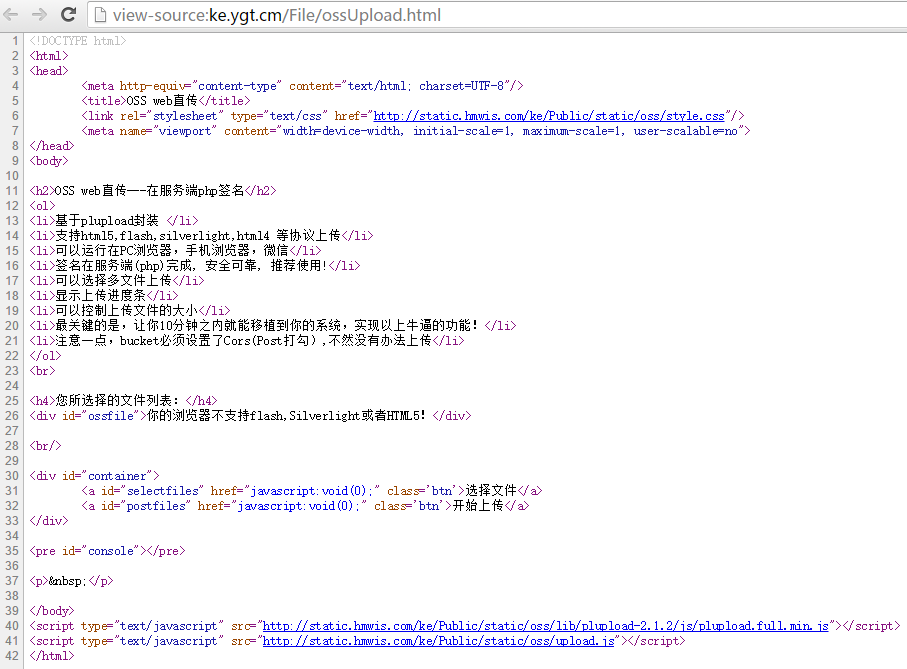
Task: Click line number 42 in the gutter
Action: coord(12,656)
